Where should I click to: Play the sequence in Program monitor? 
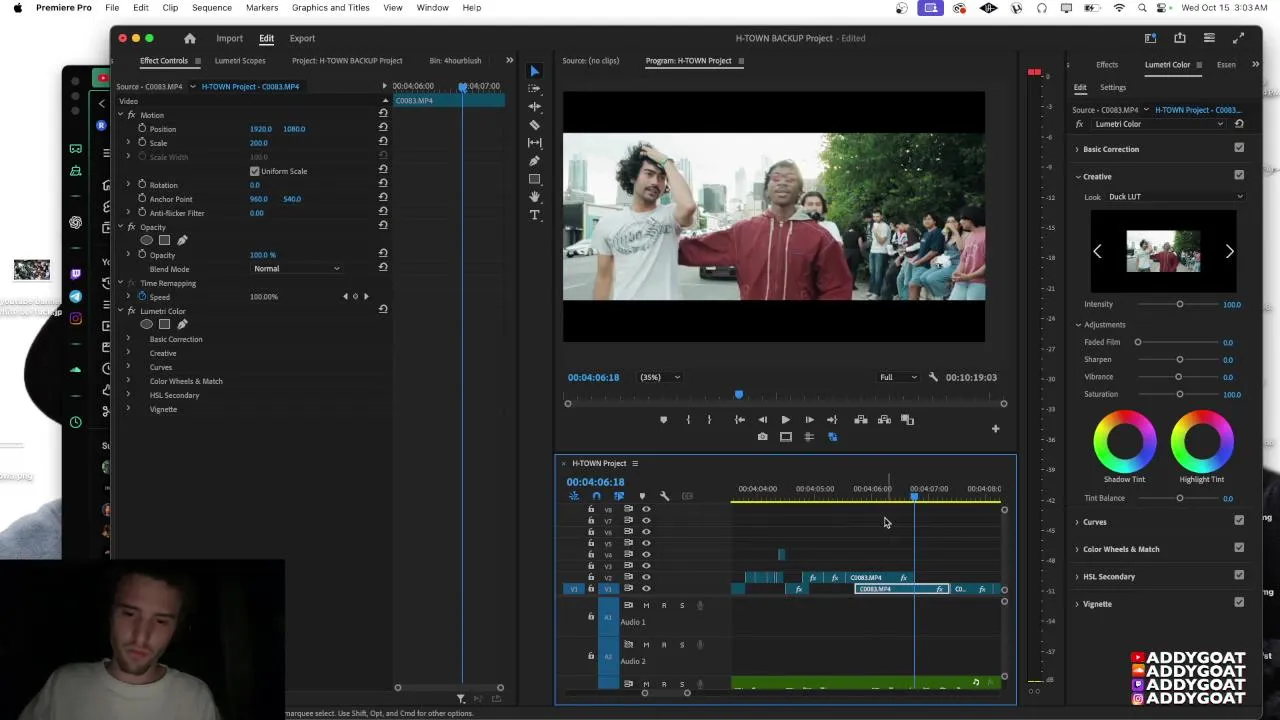785,420
